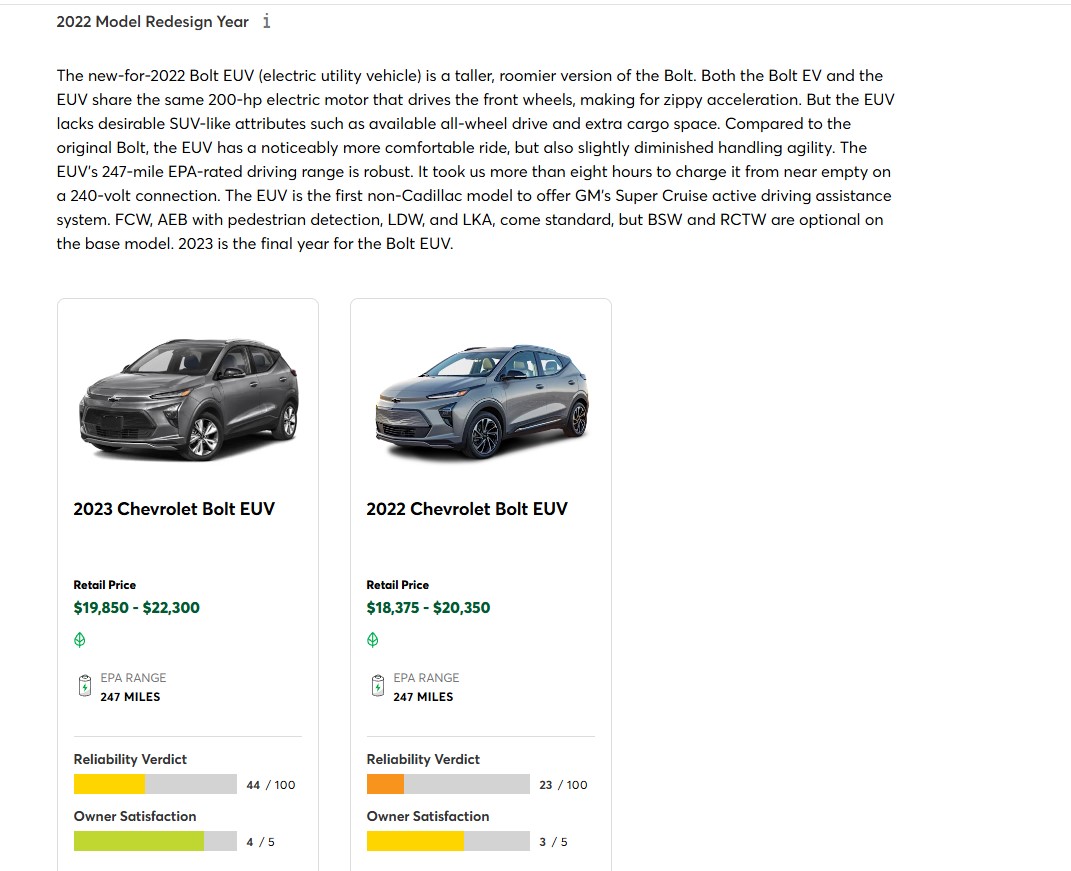Click the info icon beside 2022 Model Redesign Year
The width and height of the screenshot is (1071, 871).
tap(266, 22)
